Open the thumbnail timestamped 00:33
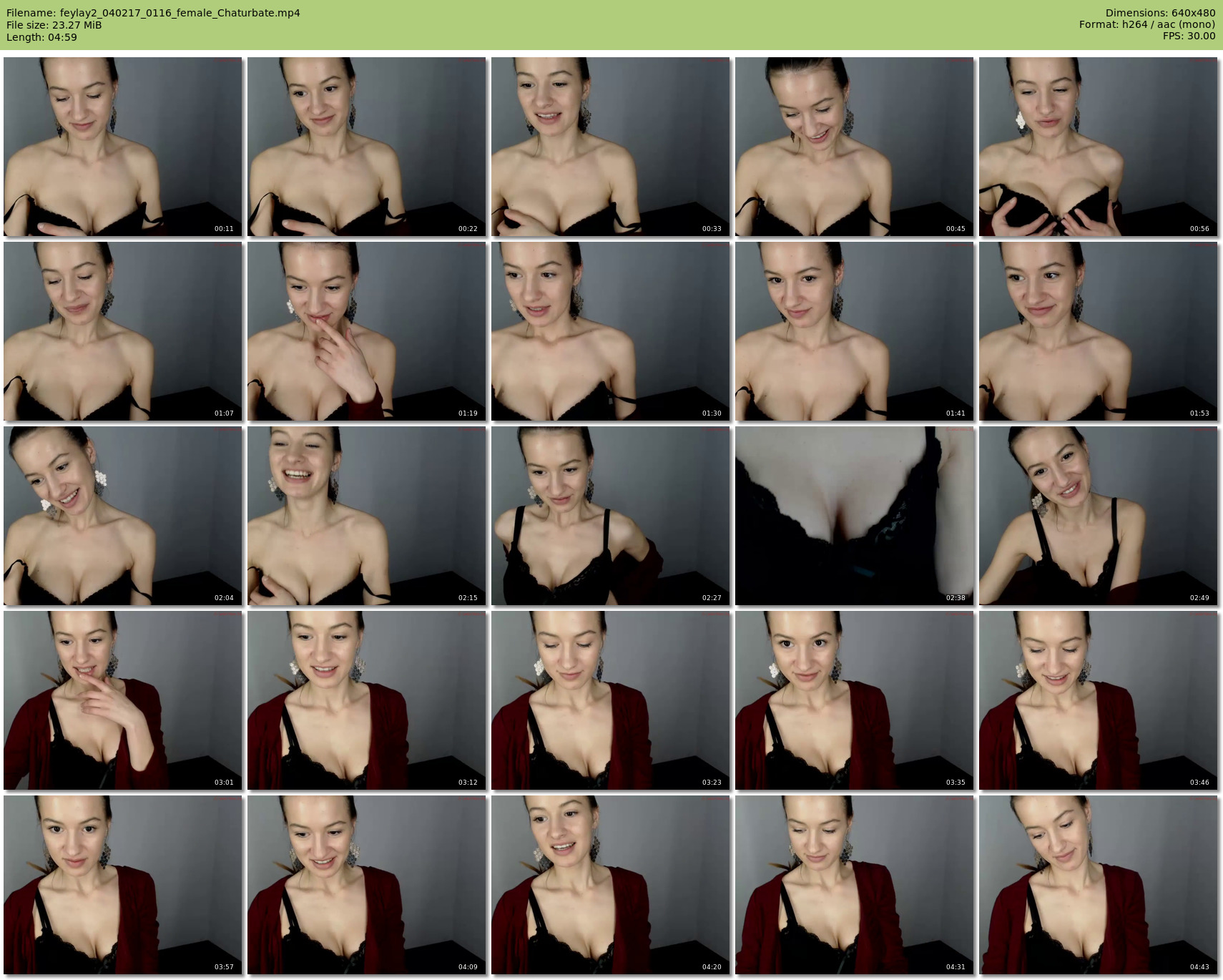The height and width of the screenshot is (980, 1223). tap(611, 147)
